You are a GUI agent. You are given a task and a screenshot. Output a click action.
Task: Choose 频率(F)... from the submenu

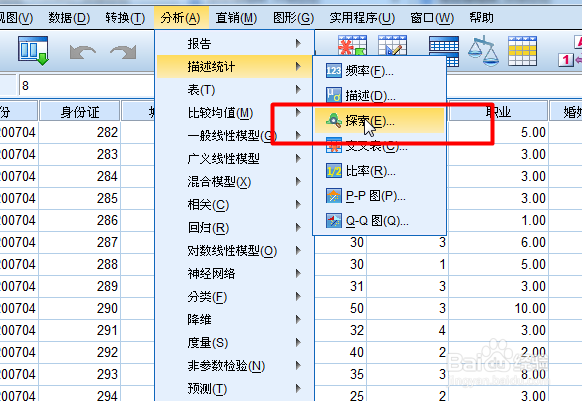379,70
